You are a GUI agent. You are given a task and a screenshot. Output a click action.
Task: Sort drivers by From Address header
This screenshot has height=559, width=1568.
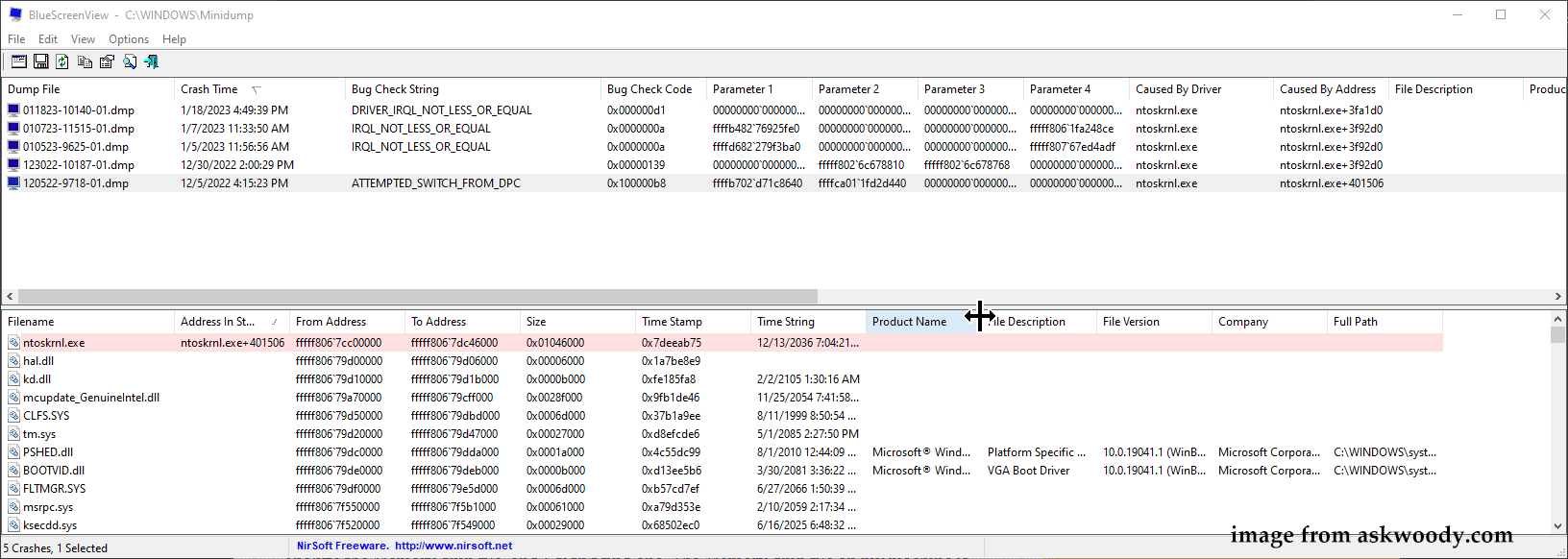347,322
